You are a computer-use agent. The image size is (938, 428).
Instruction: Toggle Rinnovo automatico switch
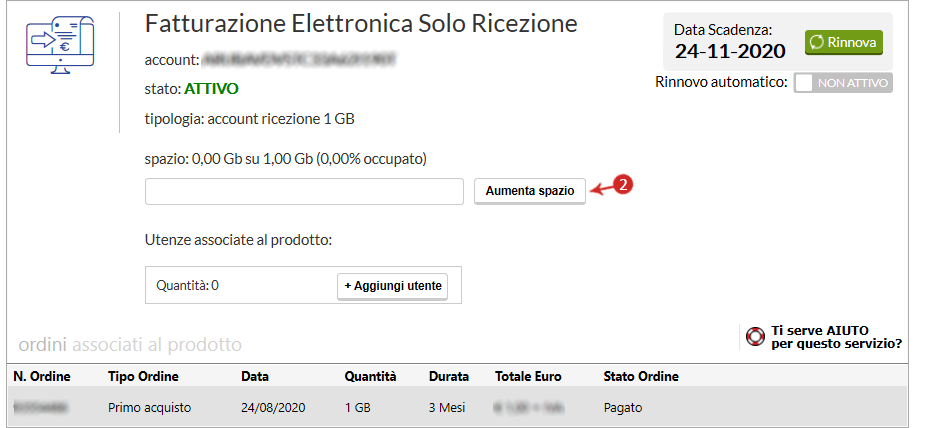[x=843, y=83]
